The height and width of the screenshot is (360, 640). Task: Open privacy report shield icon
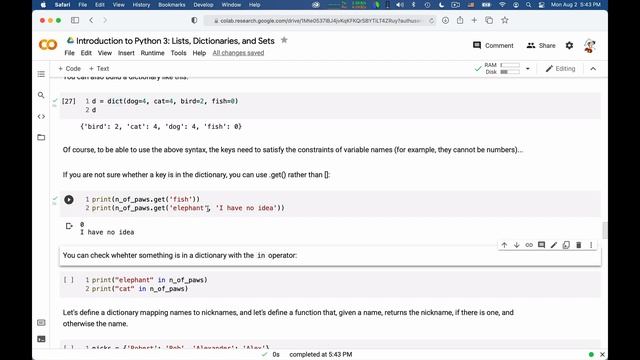194,20
